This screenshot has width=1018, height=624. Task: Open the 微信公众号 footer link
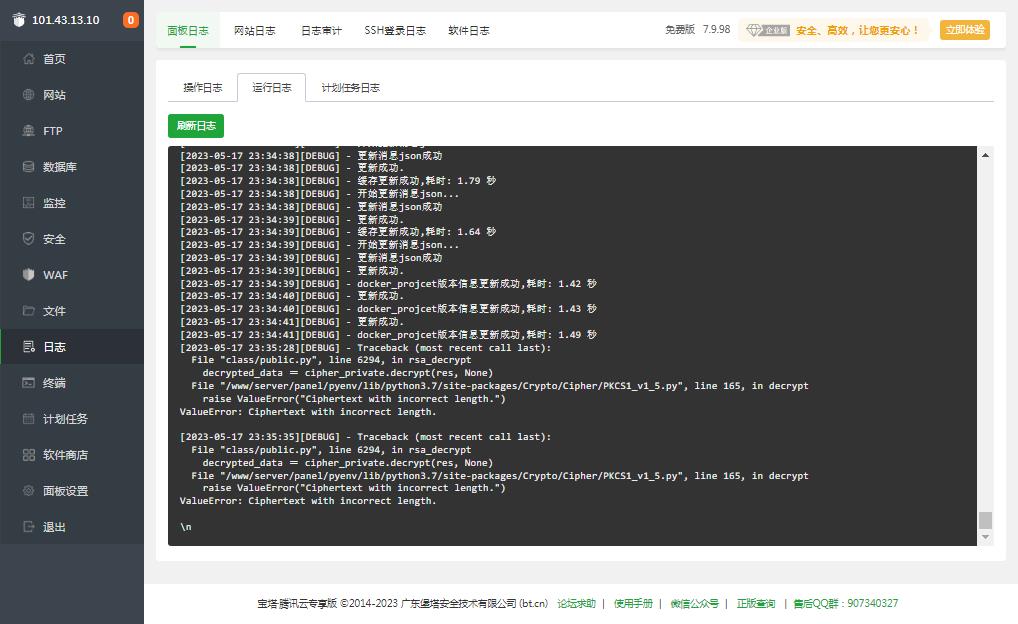695,603
